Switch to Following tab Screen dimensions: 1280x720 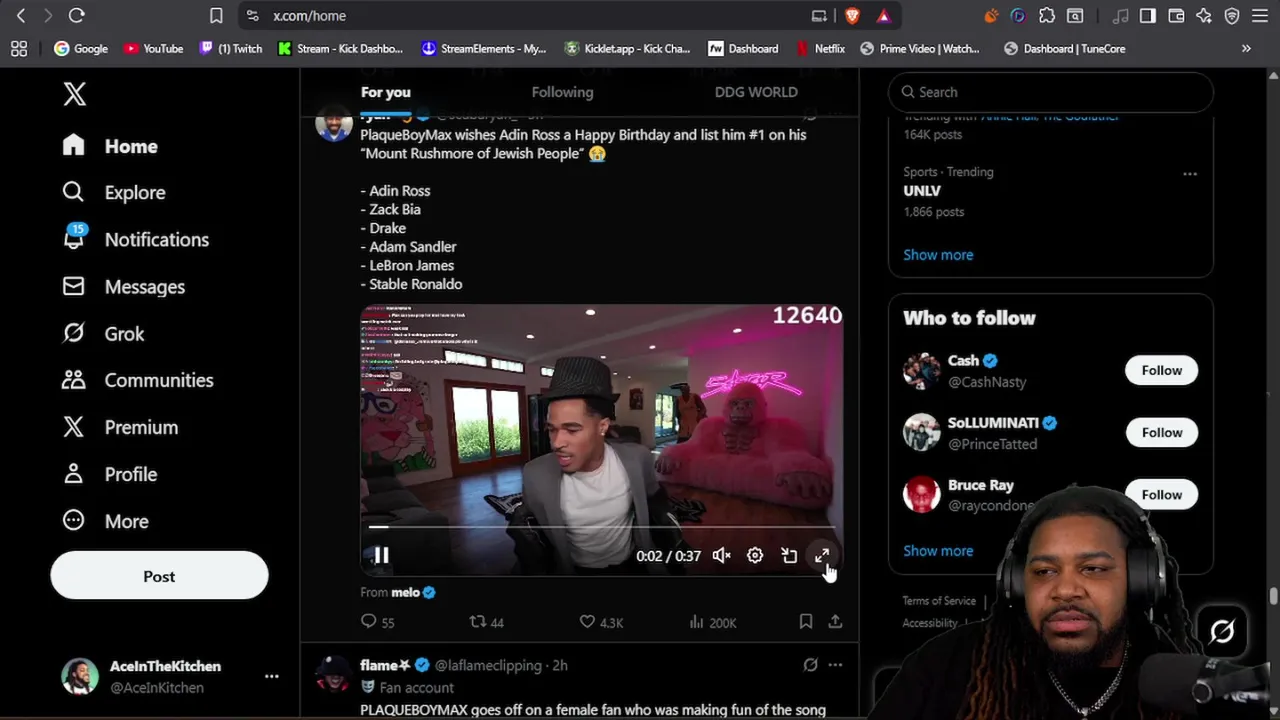pyautogui.click(x=562, y=92)
